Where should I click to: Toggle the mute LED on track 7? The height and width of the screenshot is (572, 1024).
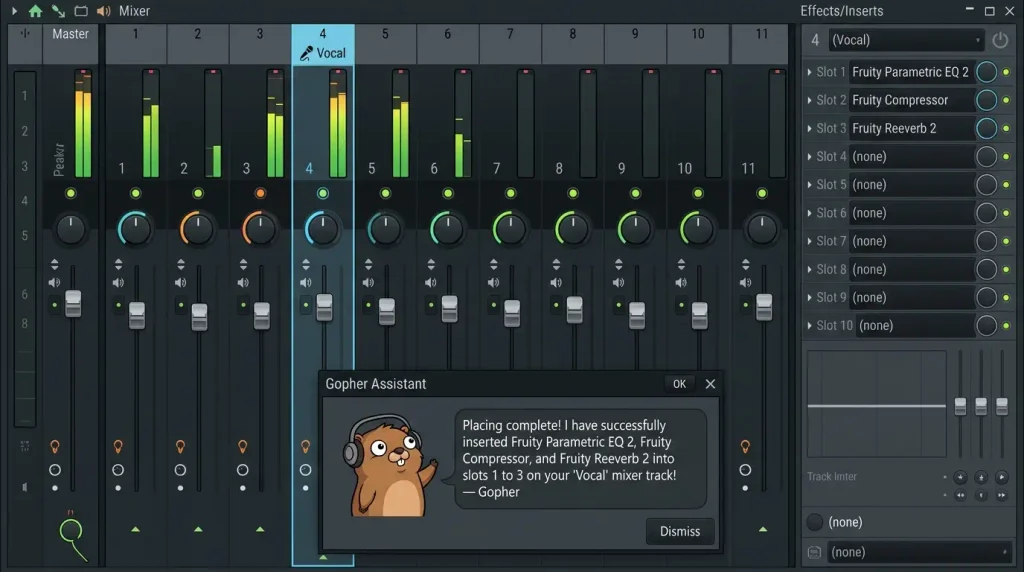[x=510, y=193]
